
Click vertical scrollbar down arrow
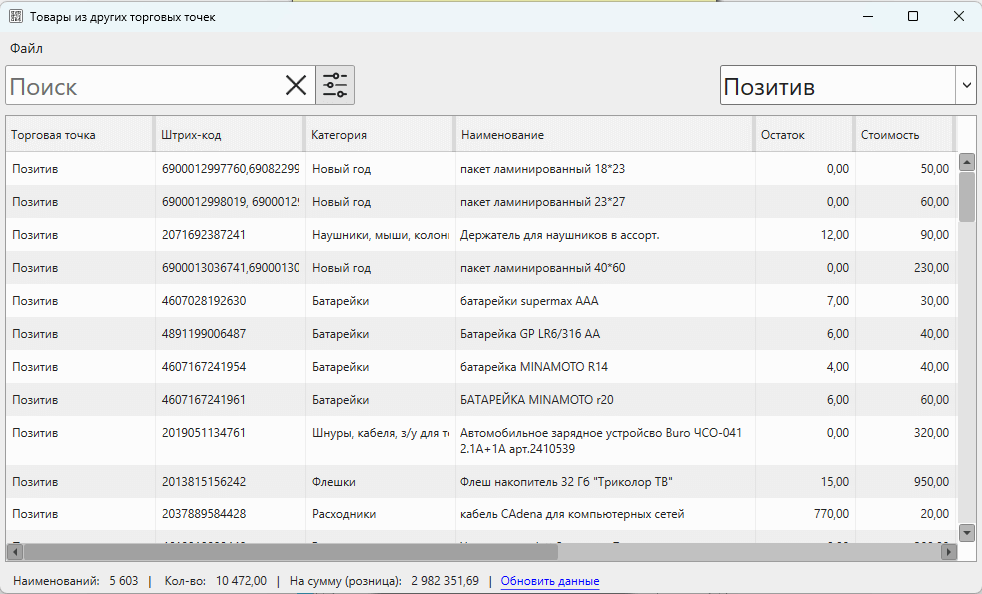(966, 532)
